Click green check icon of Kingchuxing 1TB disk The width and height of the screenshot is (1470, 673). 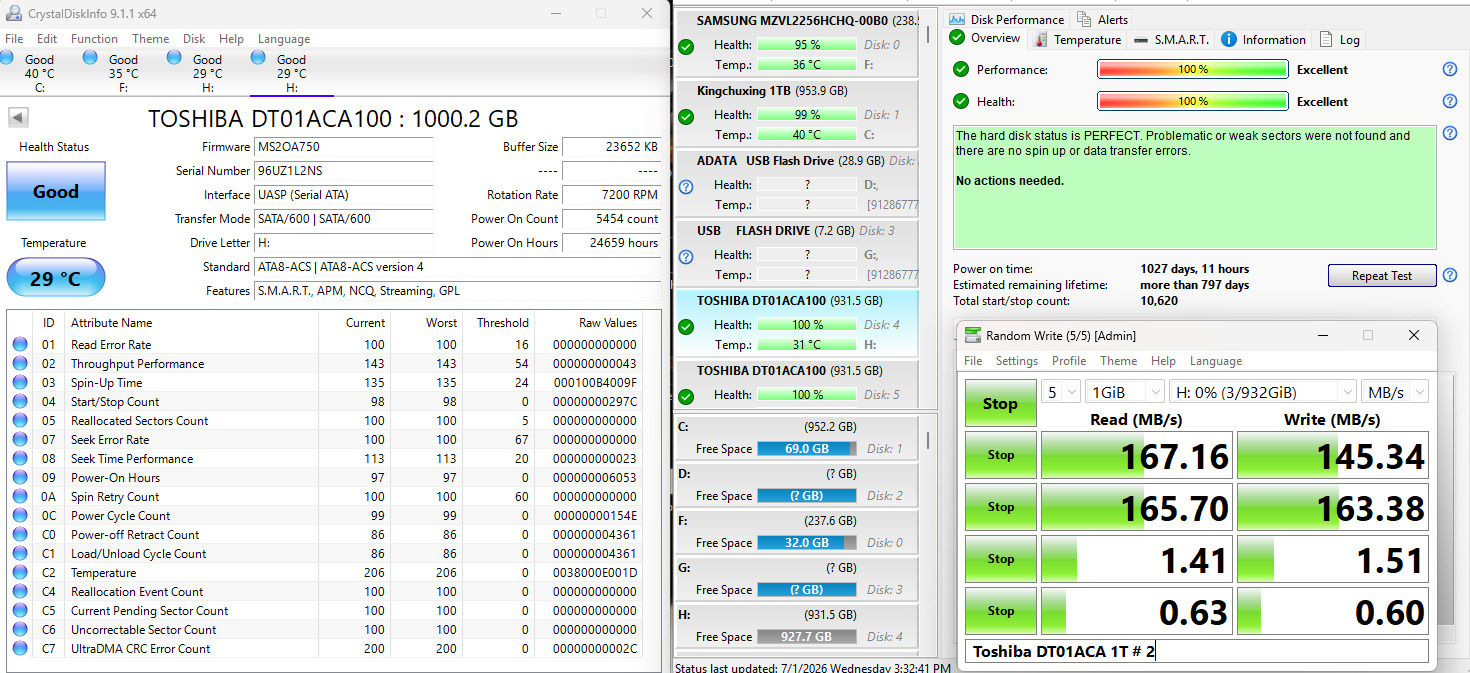[686, 117]
